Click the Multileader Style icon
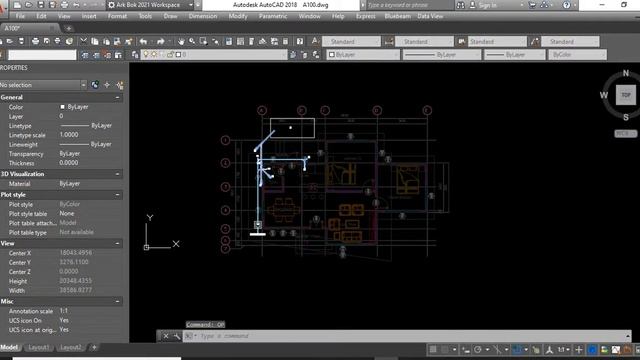640x360 pixels. (535, 41)
